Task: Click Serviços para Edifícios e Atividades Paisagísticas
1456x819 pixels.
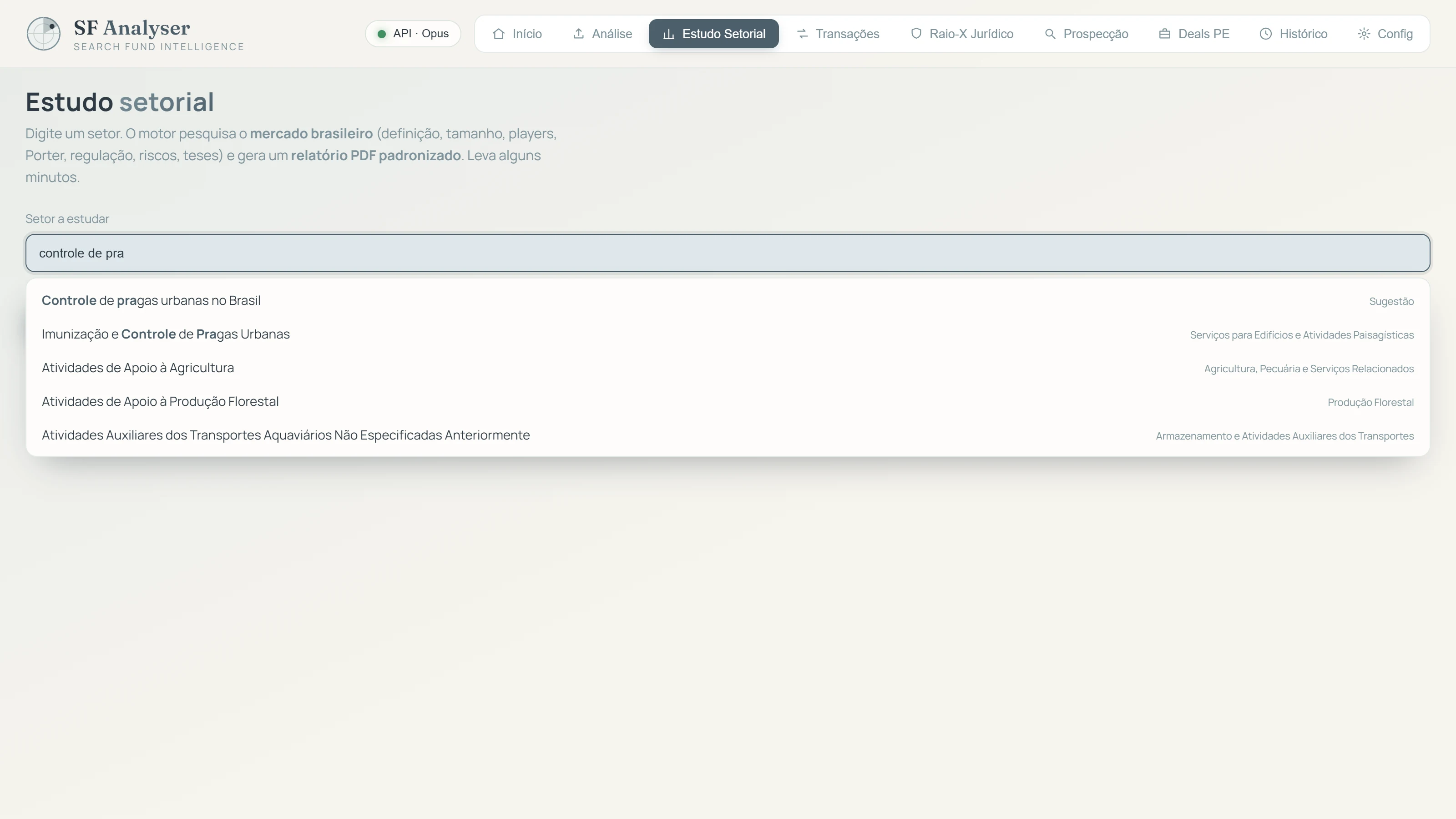Action: tap(1302, 335)
